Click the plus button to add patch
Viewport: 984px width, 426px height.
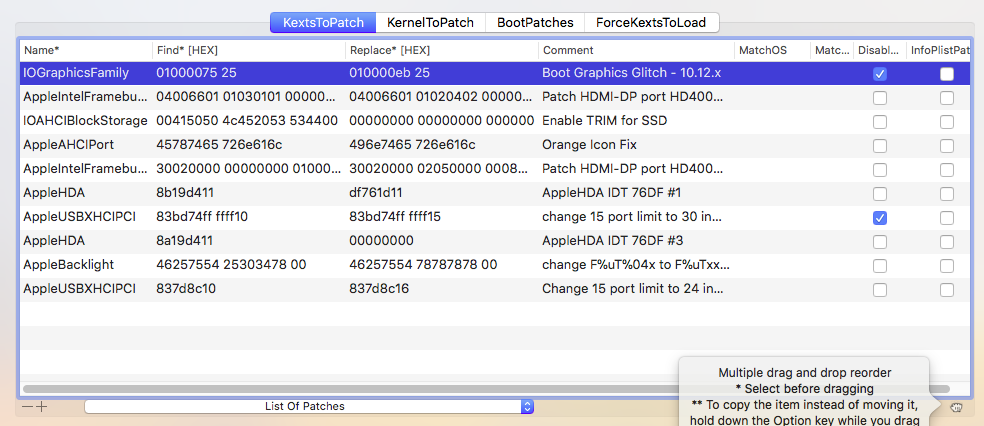pyautogui.click(x=42, y=407)
